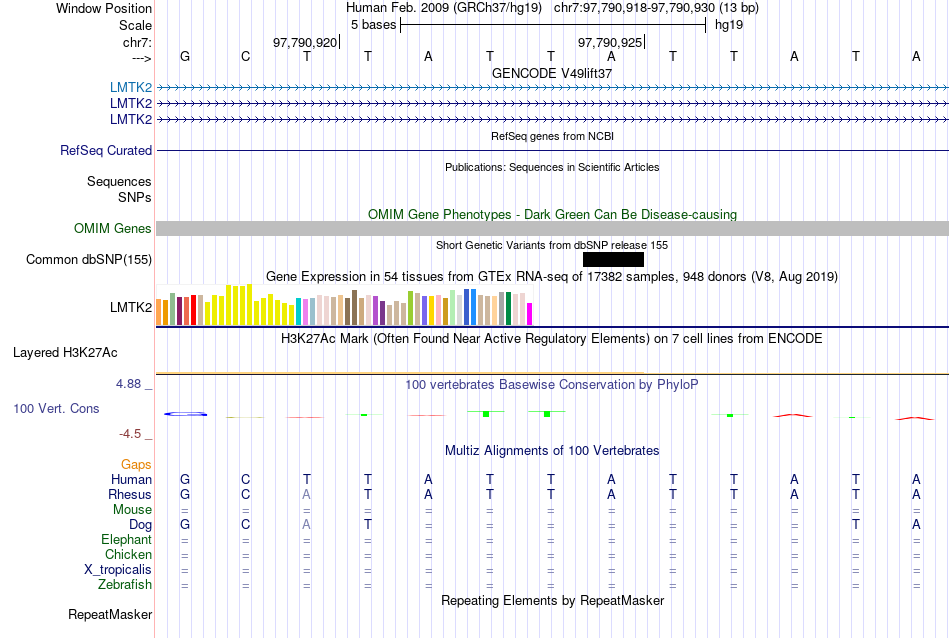Click the RepeatMasker side label
Screen dimensions: 950x638
[x=110, y=615]
